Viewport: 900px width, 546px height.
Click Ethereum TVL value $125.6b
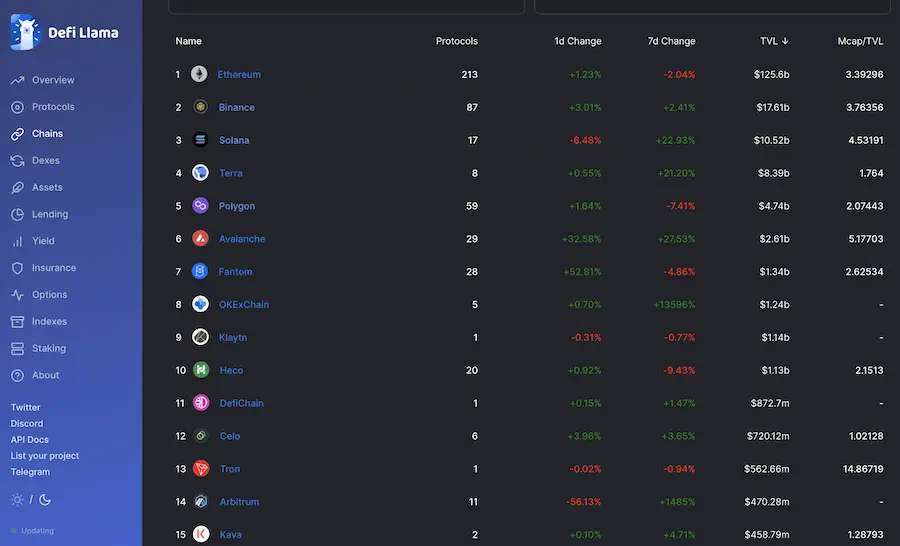coord(771,75)
